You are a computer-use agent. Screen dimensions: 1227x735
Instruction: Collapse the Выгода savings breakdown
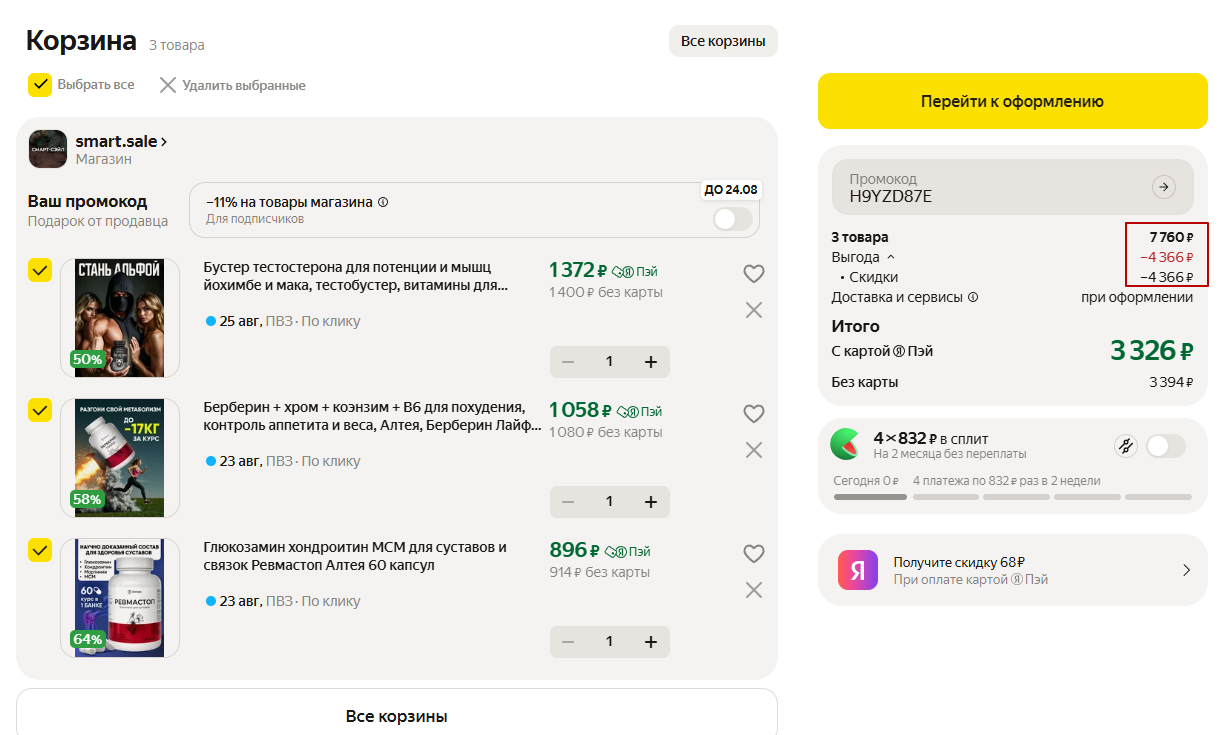(891, 257)
